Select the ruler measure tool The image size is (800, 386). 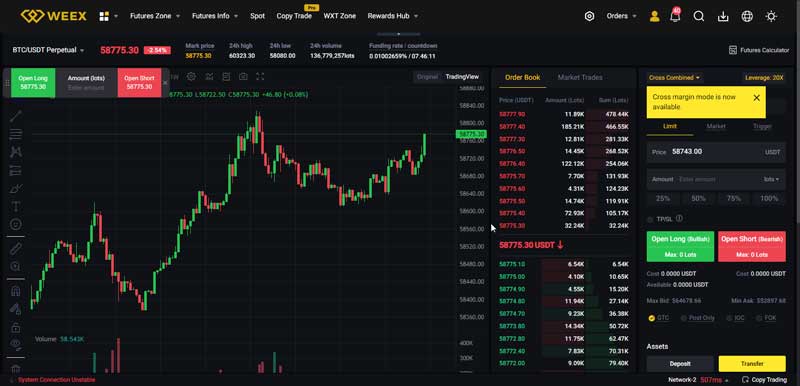[x=16, y=248]
